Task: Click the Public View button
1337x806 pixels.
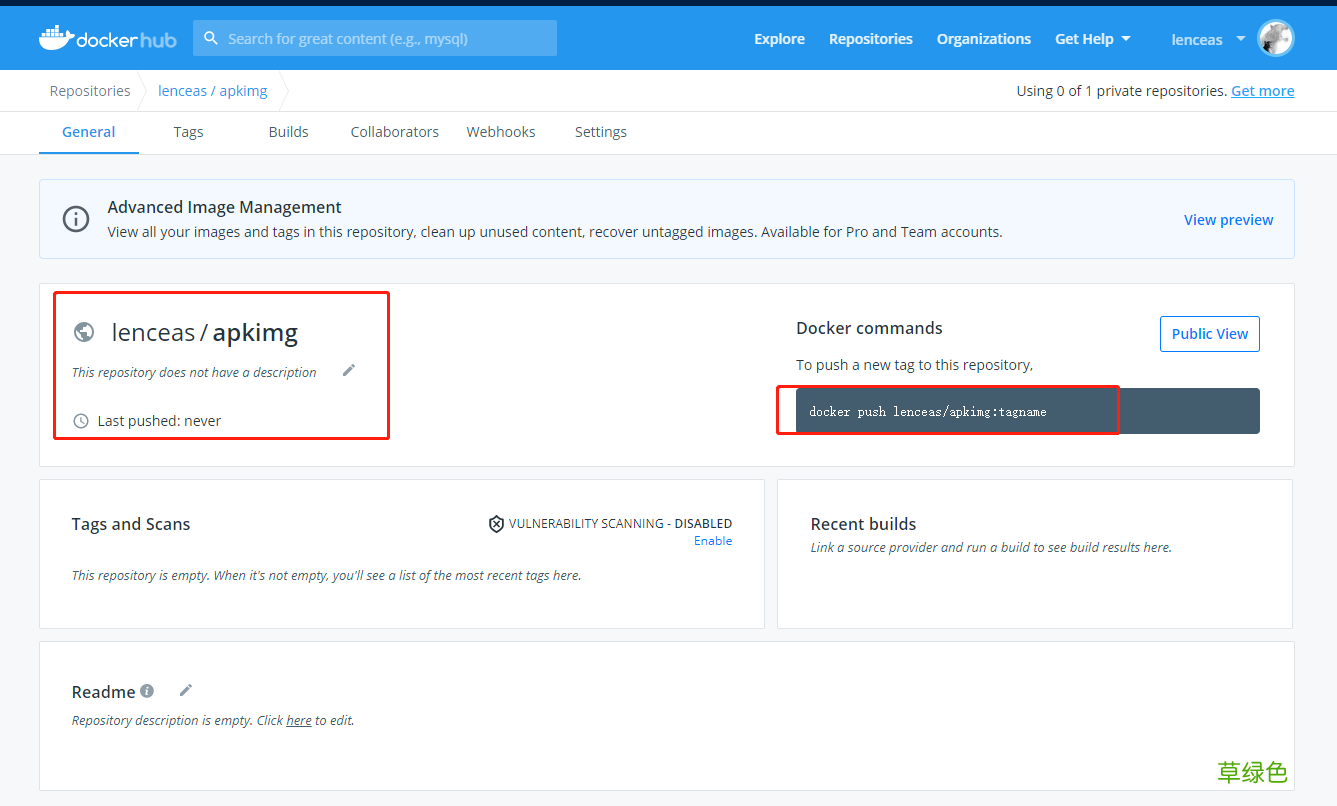Action: click(1209, 333)
